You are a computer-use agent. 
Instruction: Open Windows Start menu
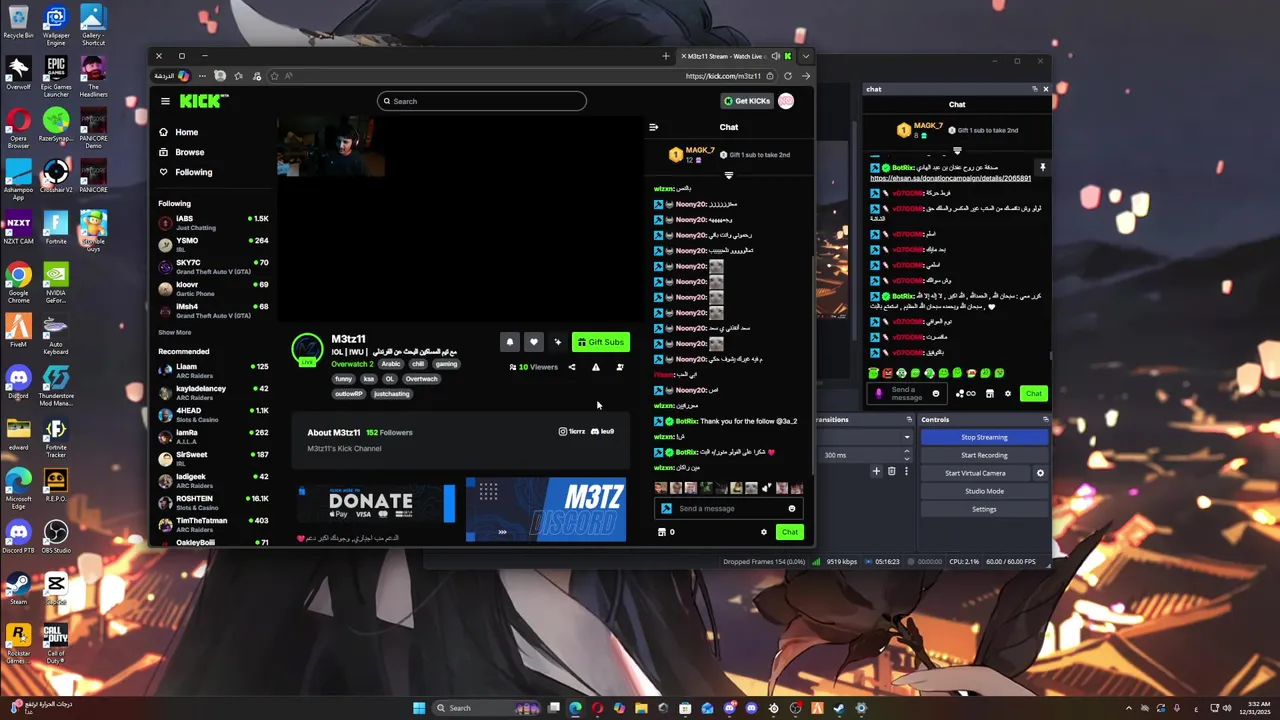pyautogui.click(x=419, y=708)
